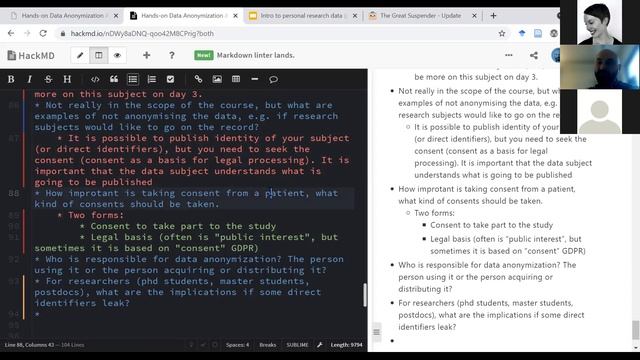Click the editor vertical scrollbar thumb
Viewport: 640px width, 360px height.
click(364, 295)
